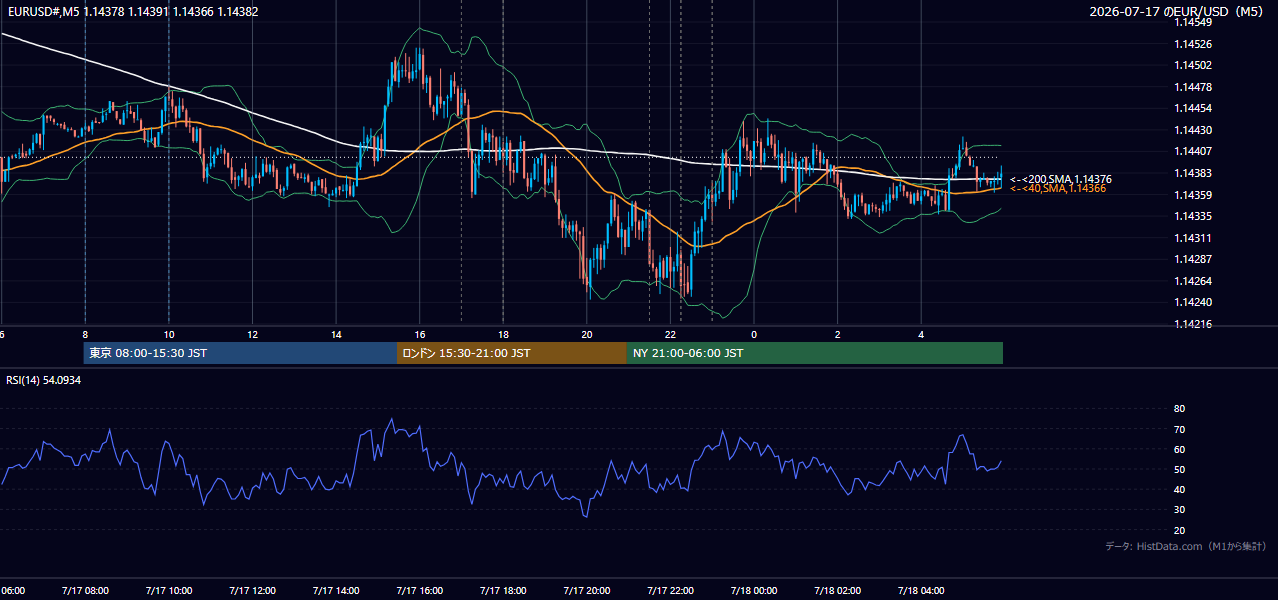
Task: Click the 7/18 02:00 bottom date label
Action: 838,591
